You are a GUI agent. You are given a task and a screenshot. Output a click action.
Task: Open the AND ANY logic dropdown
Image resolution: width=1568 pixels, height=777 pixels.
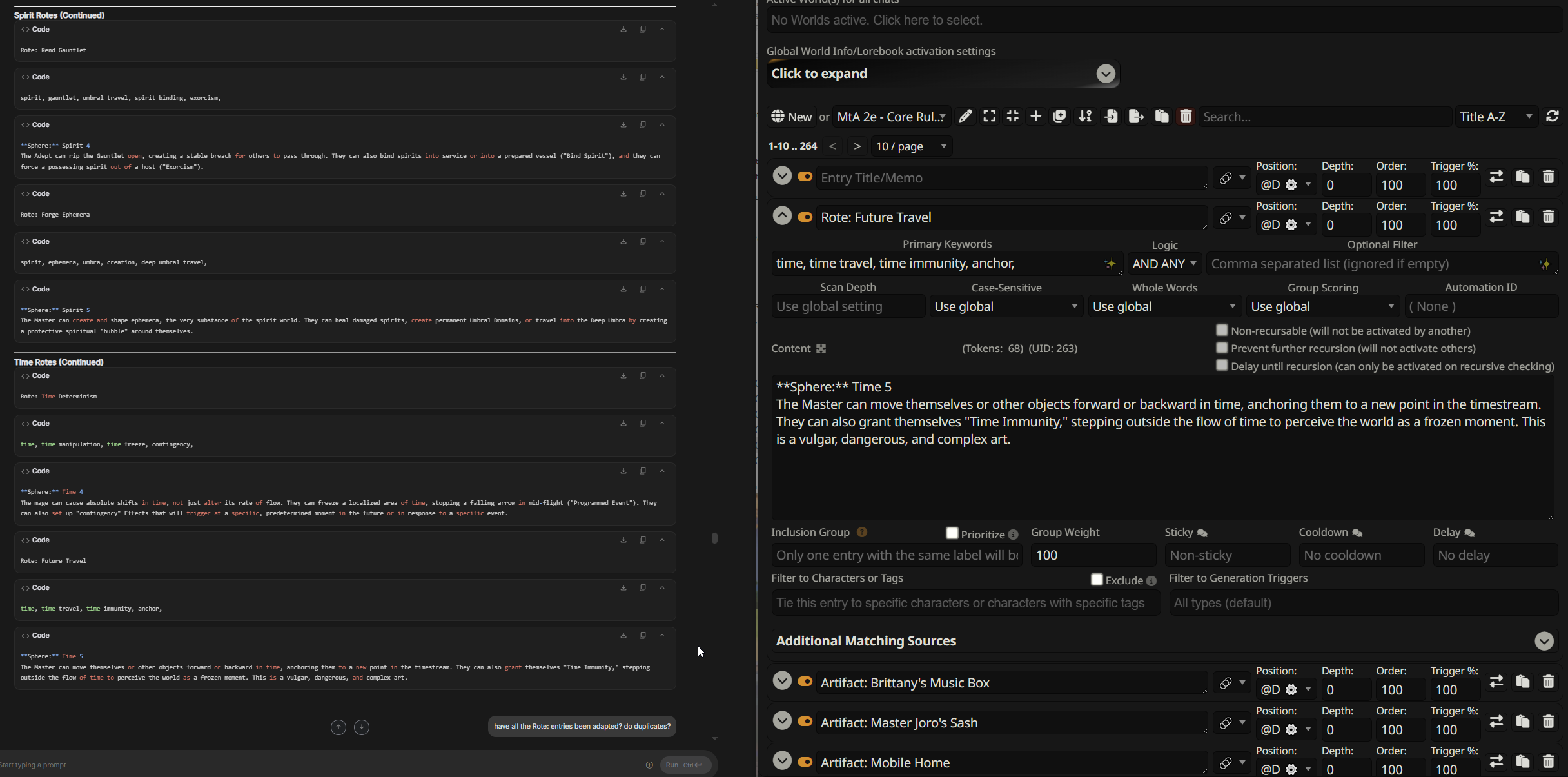(1164, 264)
